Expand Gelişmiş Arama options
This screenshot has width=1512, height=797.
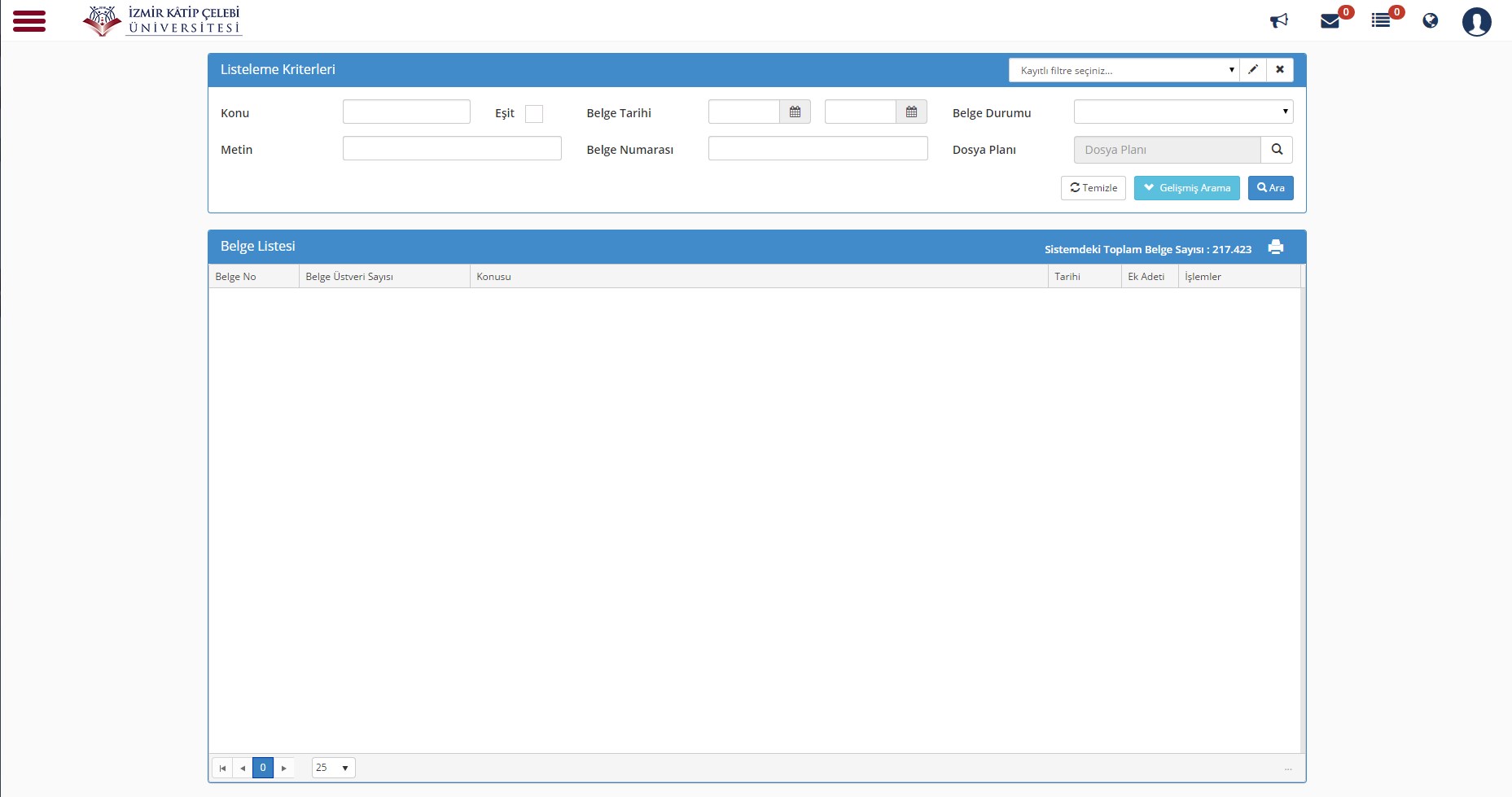1187,188
